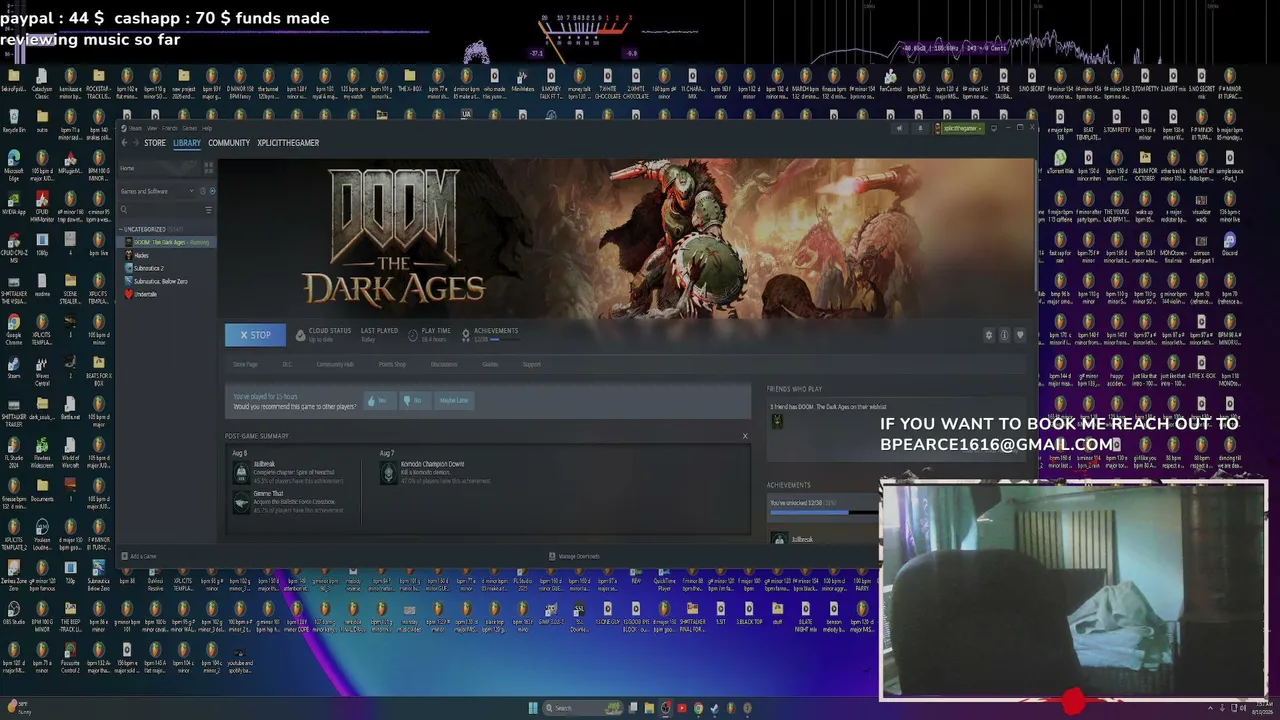Click the achievements progress bar by STOP
This screenshot has width=1280, height=720.
506,340
